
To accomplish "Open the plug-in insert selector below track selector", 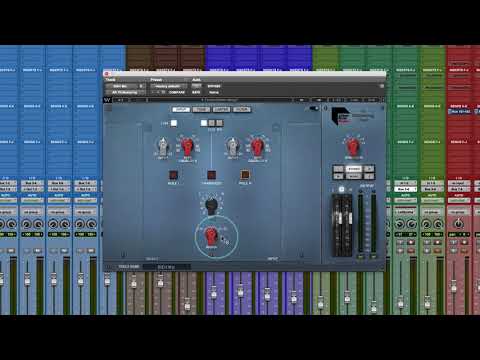I will [125, 92].
